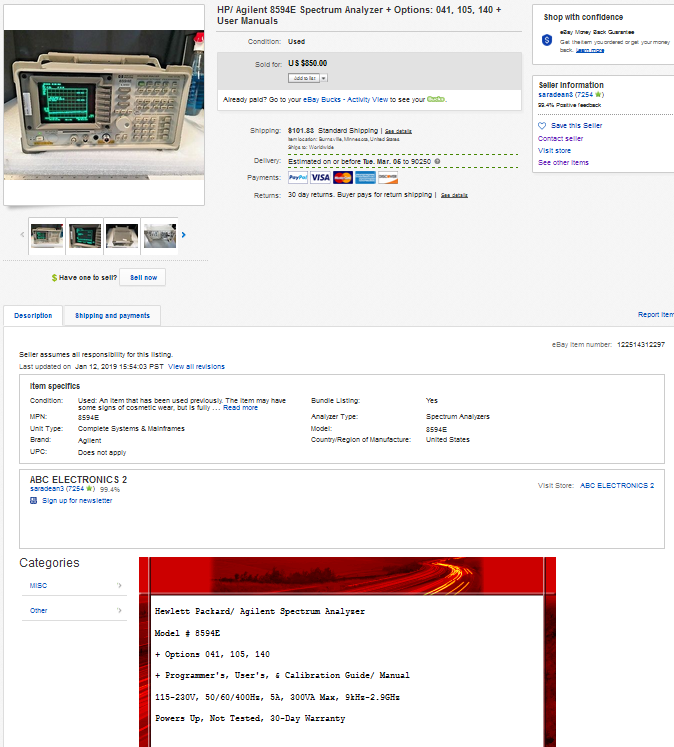The height and width of the screenshot is (747, 674).
Task: Select the second thumbnail showing screen close-up
Action: click(85, 236)
